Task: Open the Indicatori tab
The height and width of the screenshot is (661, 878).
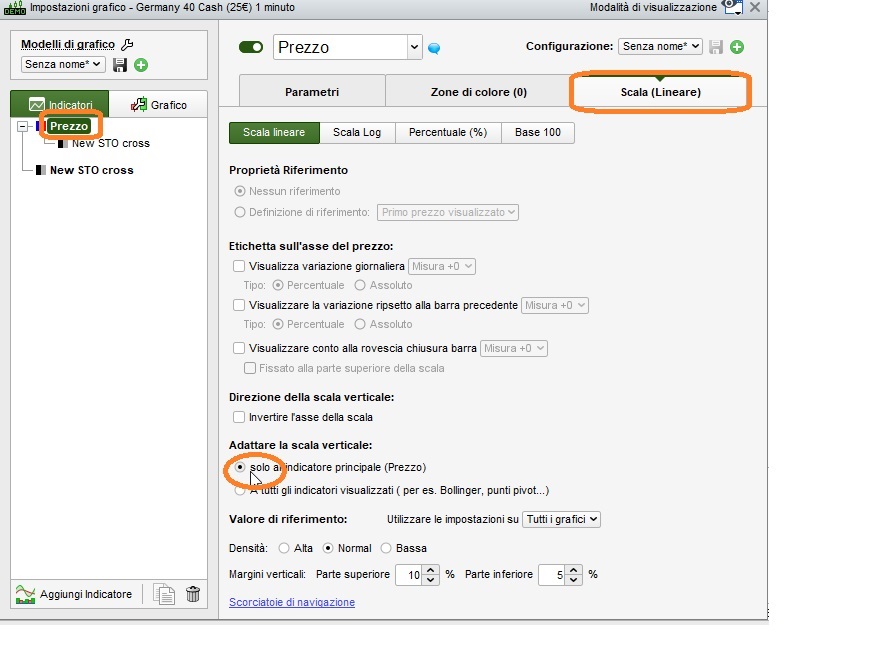Action: click(60, 105)
